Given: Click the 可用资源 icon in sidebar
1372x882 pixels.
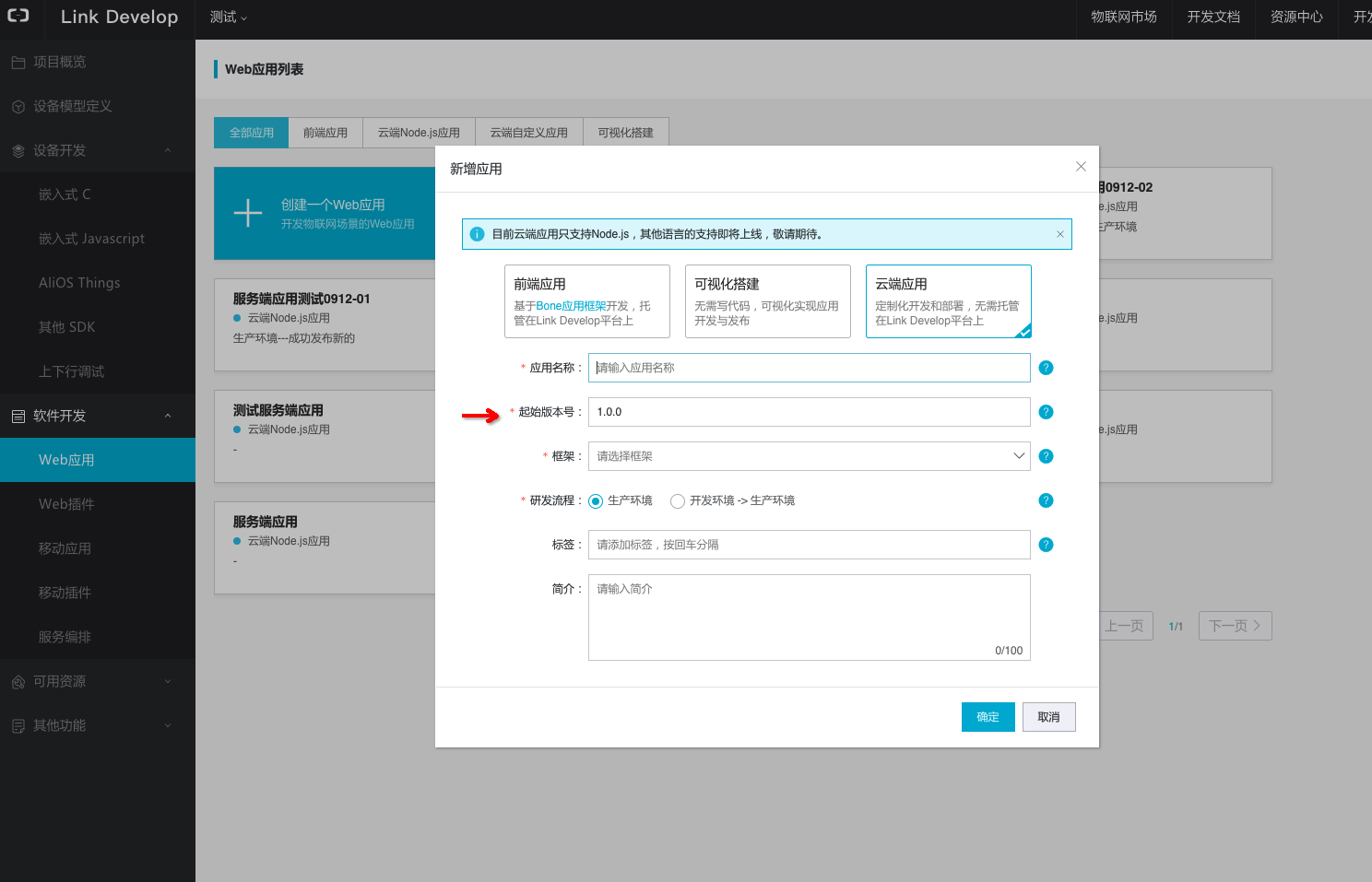Looking at the screenshot, I should tap(18, 682).
